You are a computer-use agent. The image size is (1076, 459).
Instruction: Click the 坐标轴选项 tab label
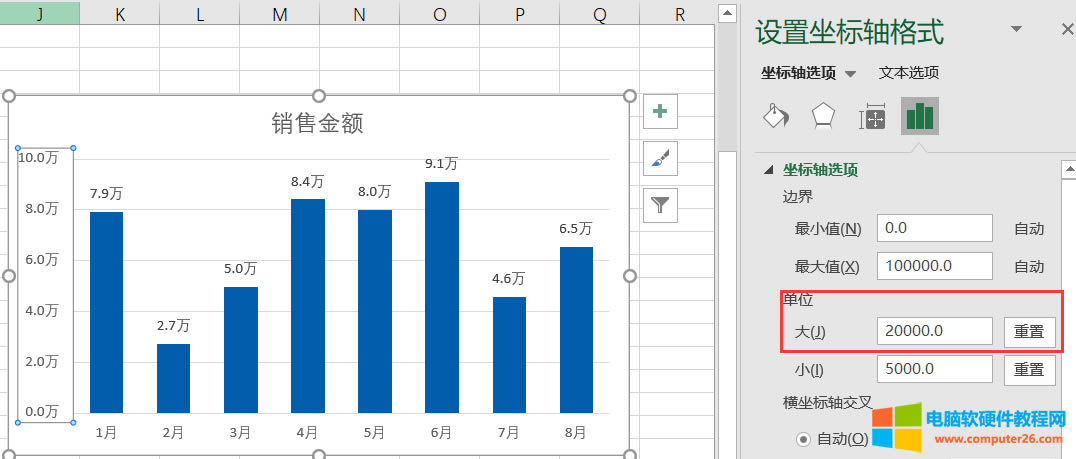pyautogui.click(x=798, y=73)
